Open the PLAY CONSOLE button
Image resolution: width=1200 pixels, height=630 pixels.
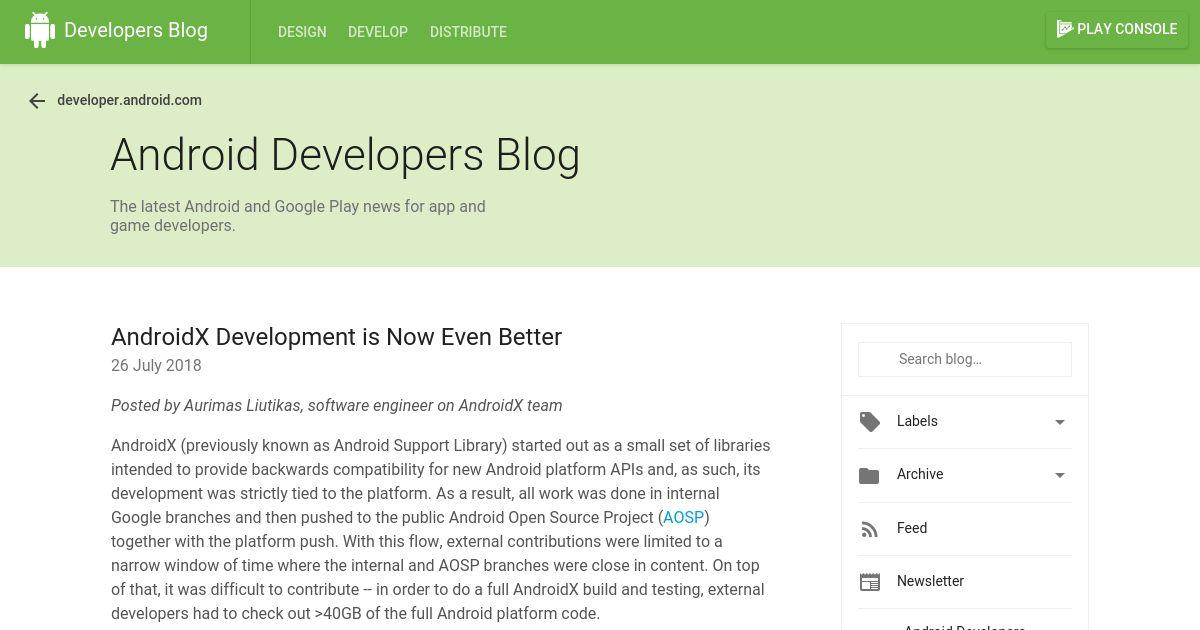click(x=1117, y=29)
